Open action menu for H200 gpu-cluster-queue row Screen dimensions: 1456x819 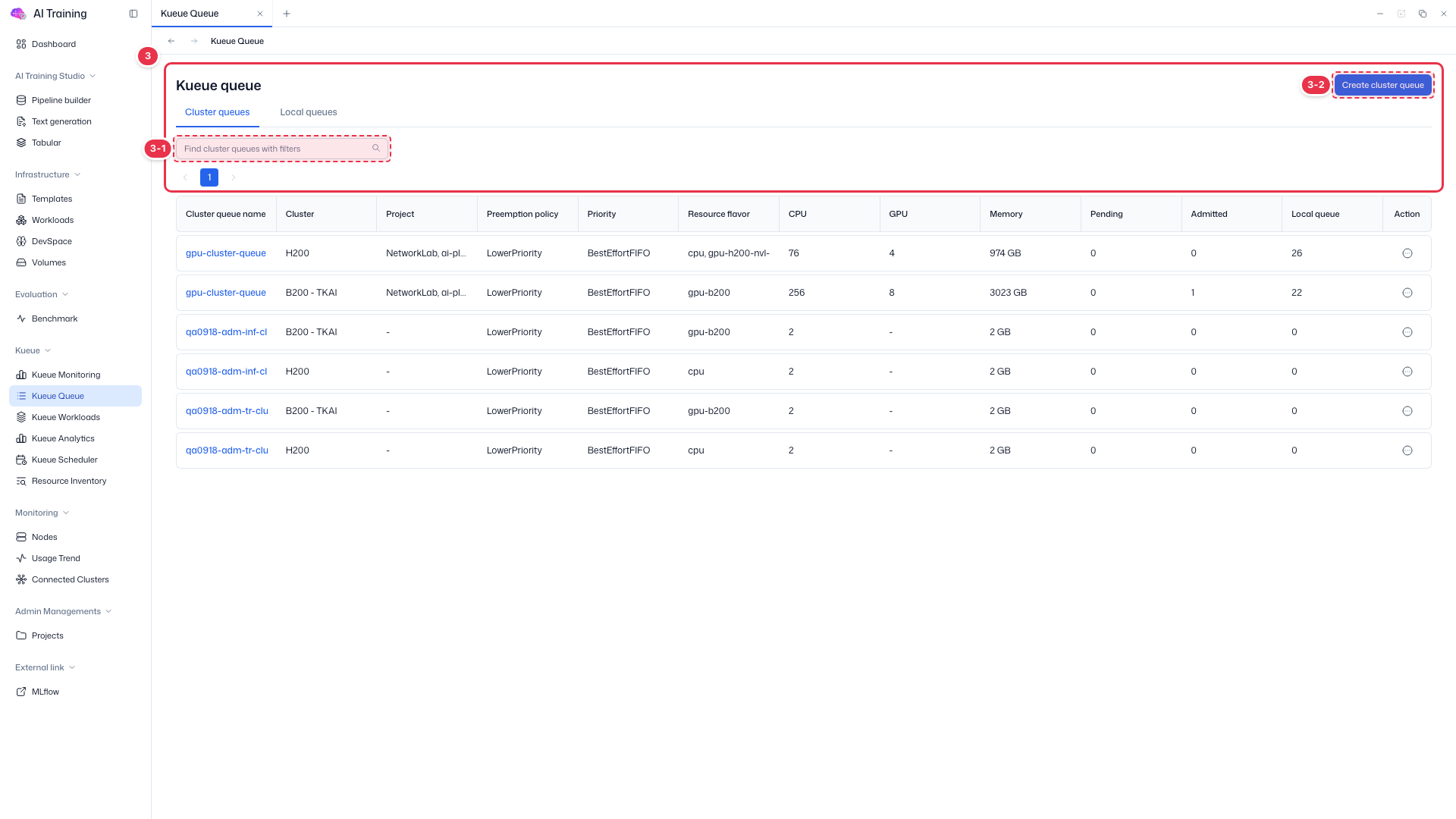pyautogui.click(x=1407, y=253)
